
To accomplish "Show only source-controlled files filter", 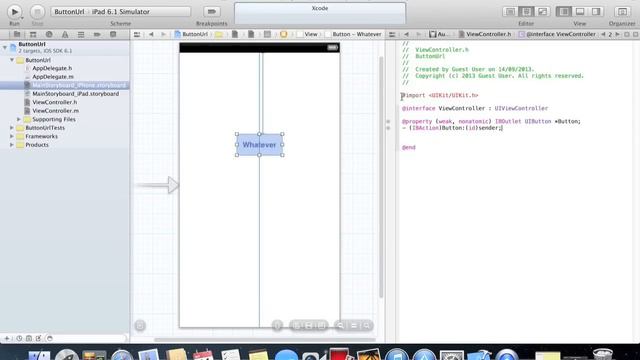I will pyautogui.click(x=29, y=338).
